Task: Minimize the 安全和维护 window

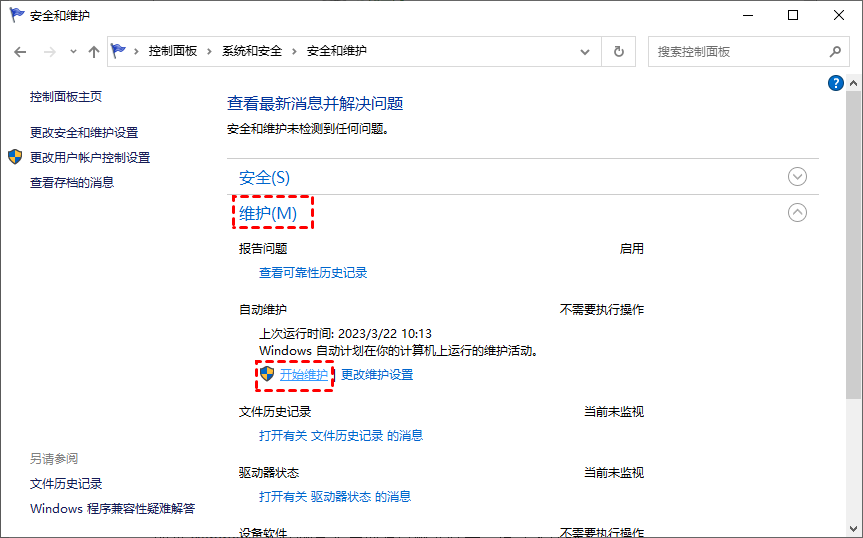Action: [747, 15]
